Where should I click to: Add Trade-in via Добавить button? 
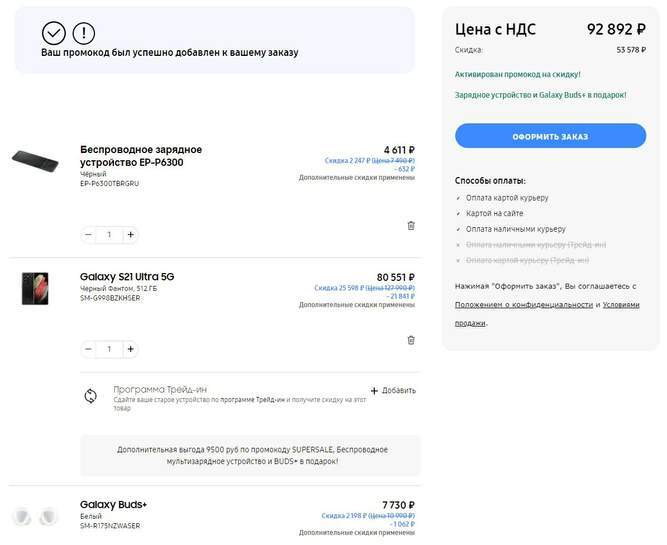click(393, 390)
